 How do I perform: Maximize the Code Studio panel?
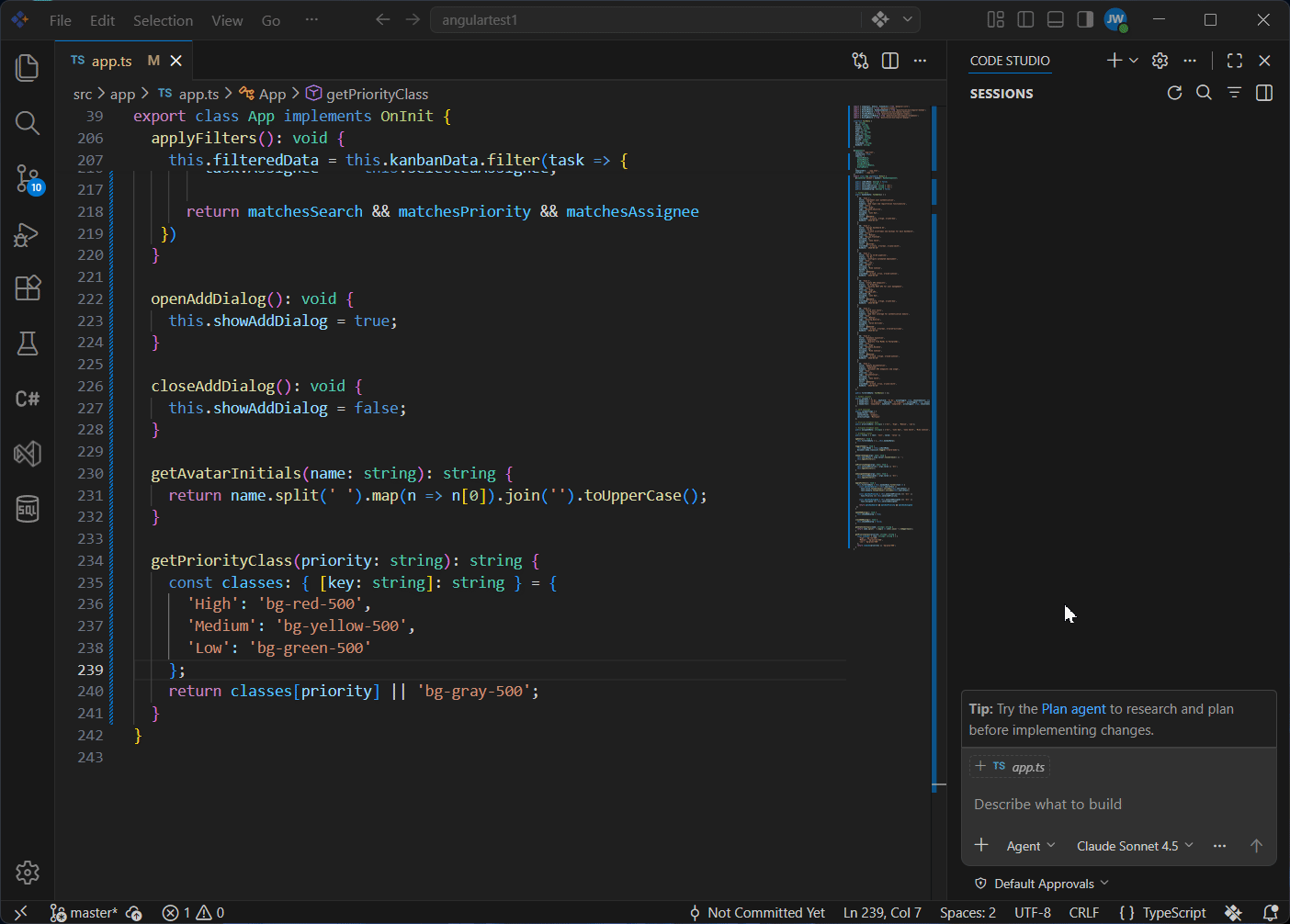(x=1235, y=61)
